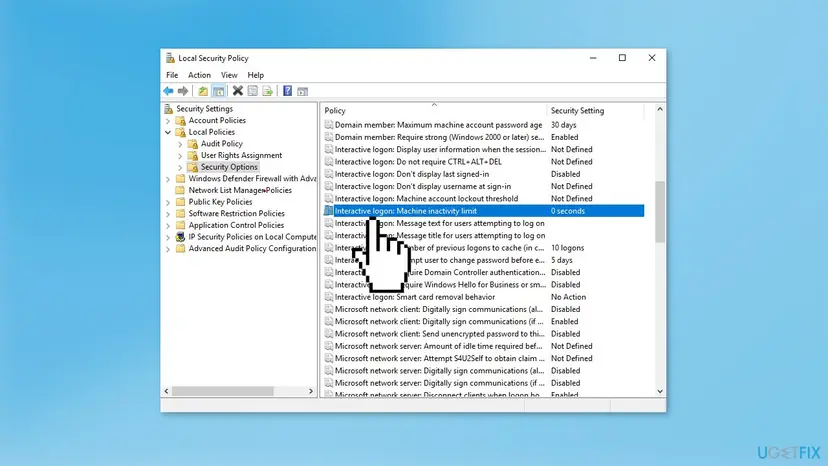The image size is (828, 466).
Task: Select Account Policies tree item
Action: pyautogui.click(x=217, y=120)
